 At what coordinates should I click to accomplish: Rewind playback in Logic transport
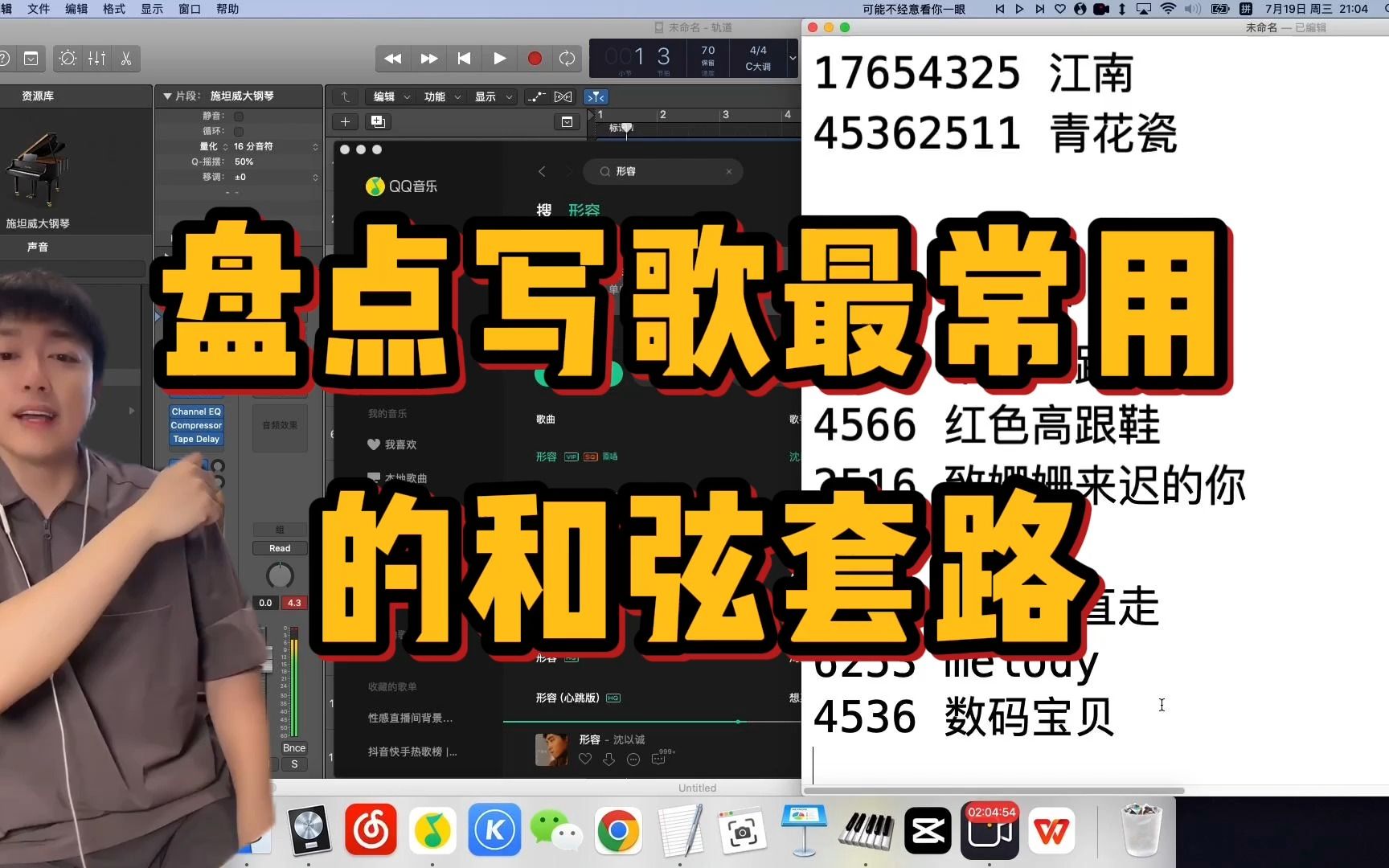pos(393,59)
